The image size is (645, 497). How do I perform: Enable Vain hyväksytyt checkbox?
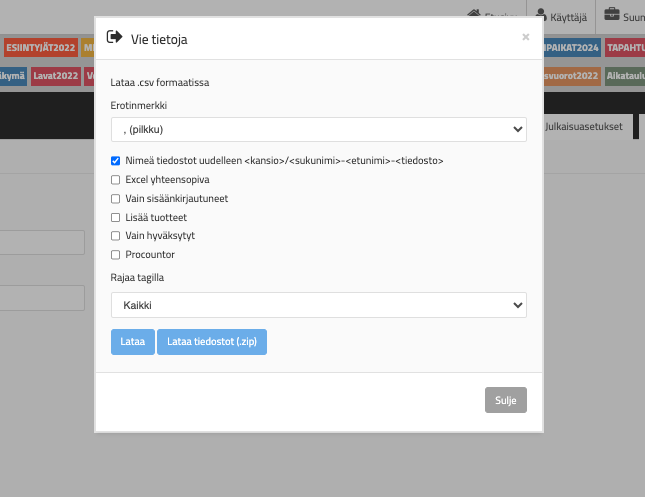116,236
